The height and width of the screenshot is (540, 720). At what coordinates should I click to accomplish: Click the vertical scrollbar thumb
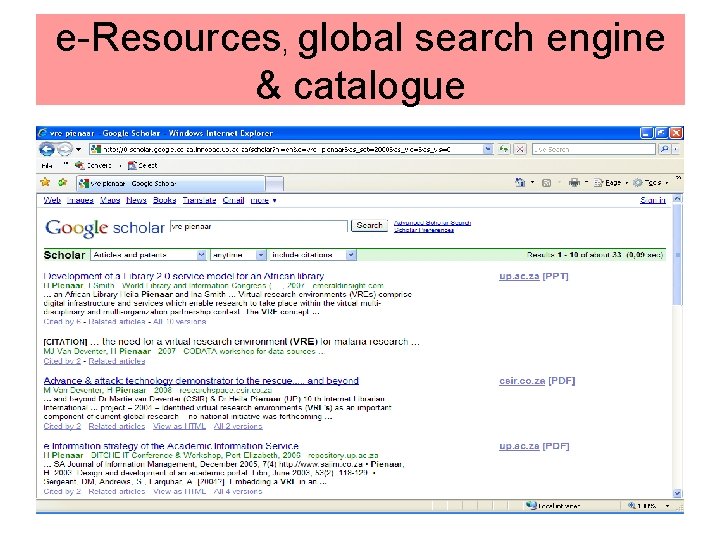(x=677, y=255)
